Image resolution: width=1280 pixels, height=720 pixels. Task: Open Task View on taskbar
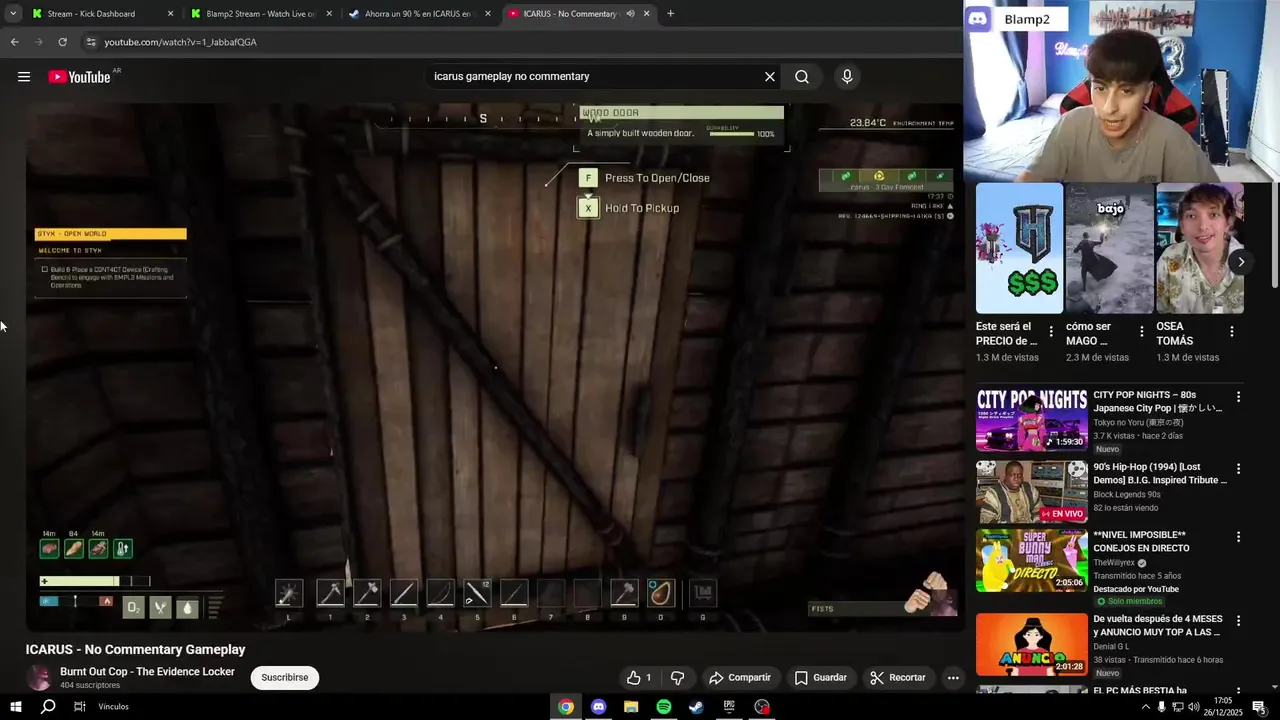pyautogui.click(x=80, y=707)
